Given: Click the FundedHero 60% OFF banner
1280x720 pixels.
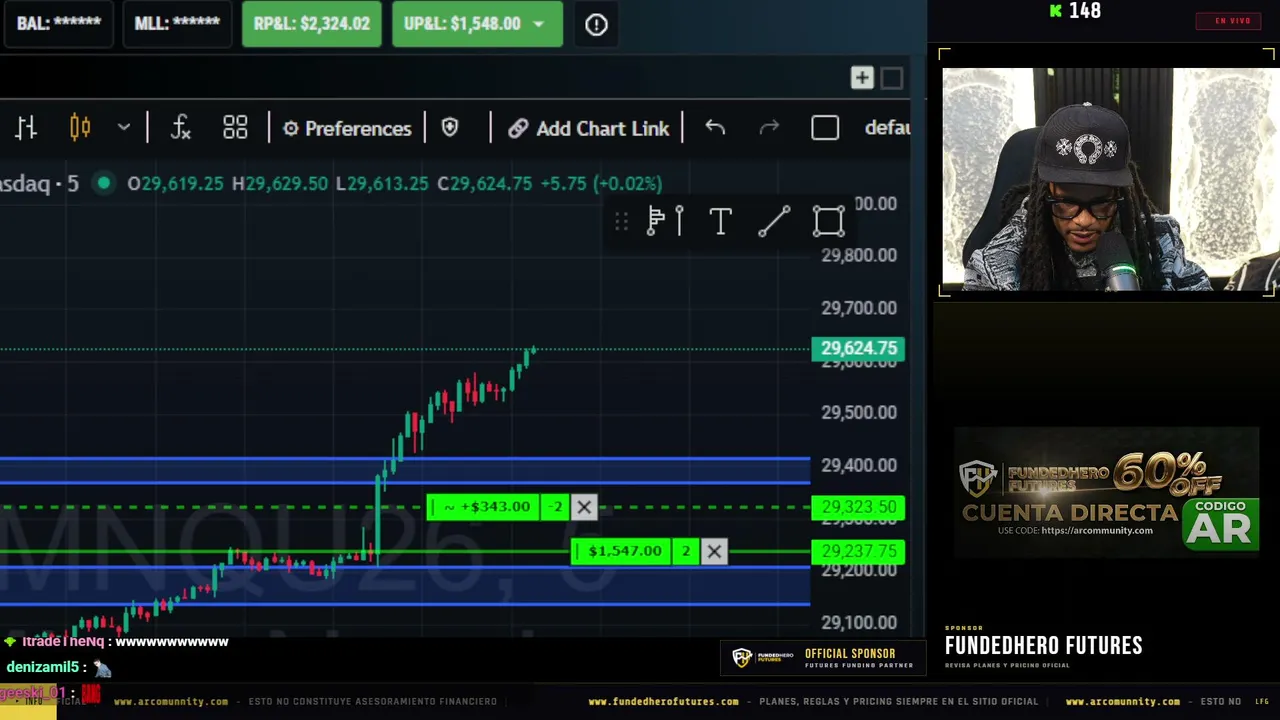Looking at the screenshot, I should click(1106, 493).
